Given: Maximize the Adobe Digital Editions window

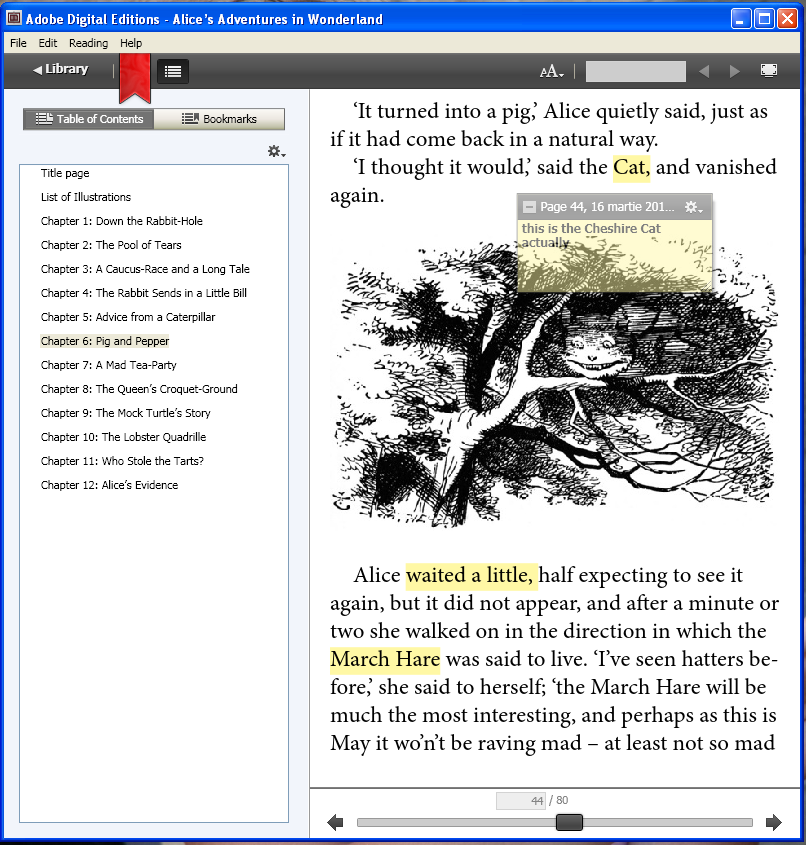Looking at the screenshot, I should [x=764, y=18].
